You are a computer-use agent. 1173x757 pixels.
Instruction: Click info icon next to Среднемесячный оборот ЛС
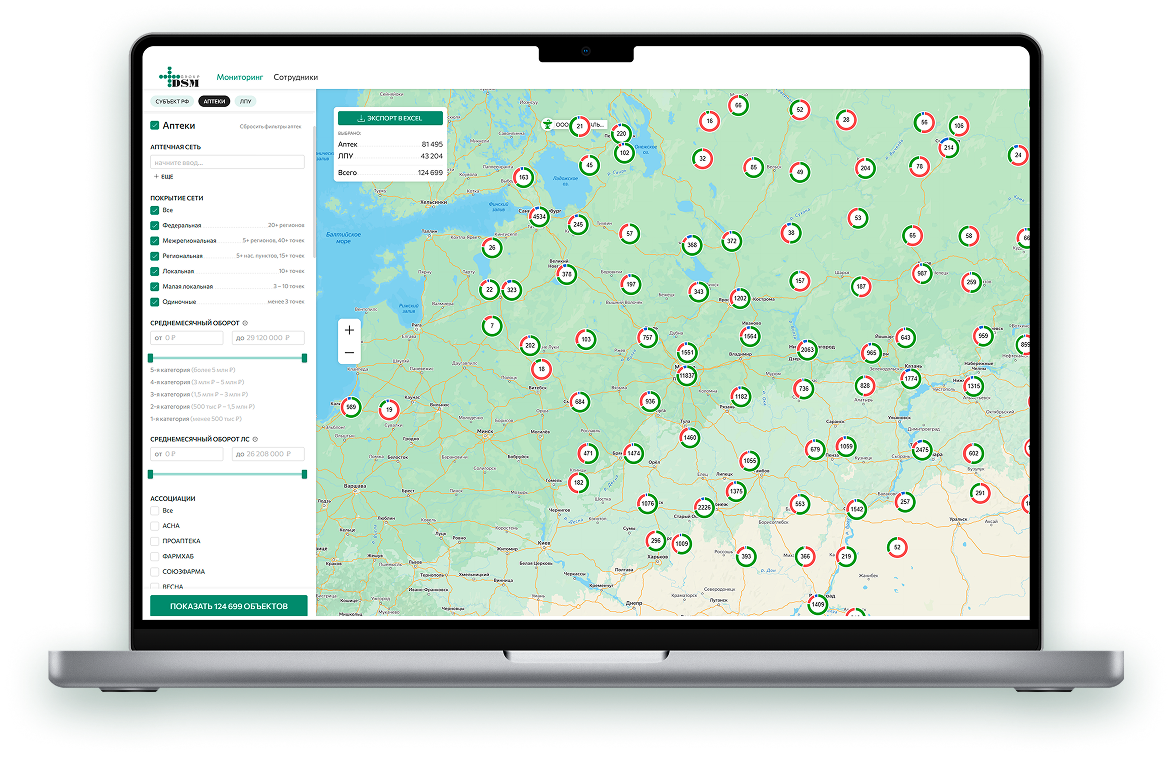[255, 439]
